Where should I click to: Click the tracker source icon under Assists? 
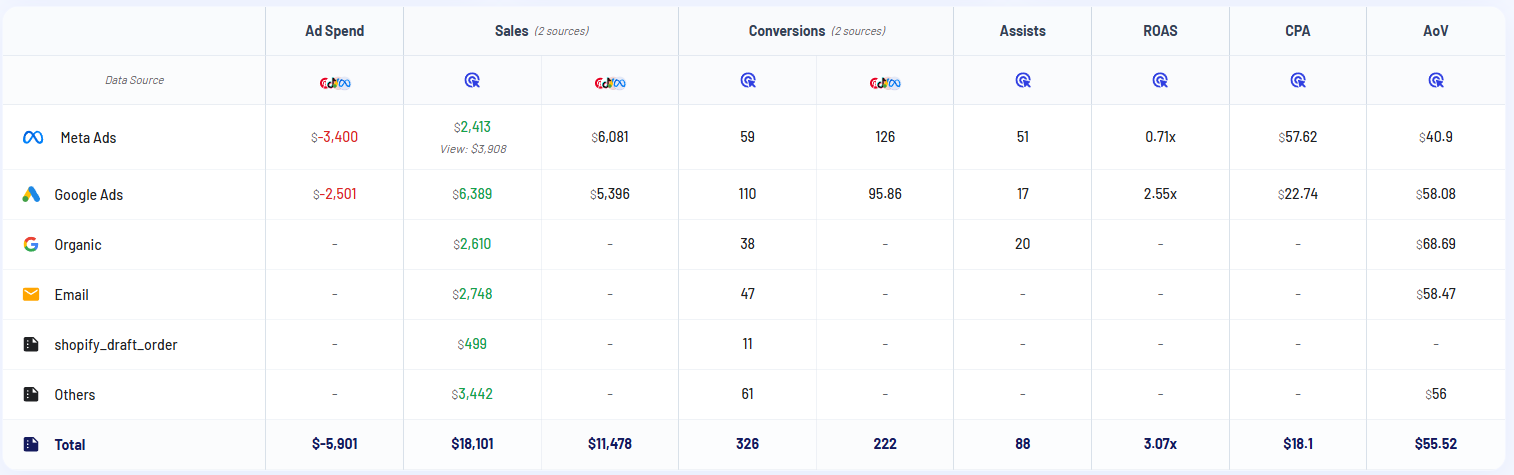(1023, 80)
